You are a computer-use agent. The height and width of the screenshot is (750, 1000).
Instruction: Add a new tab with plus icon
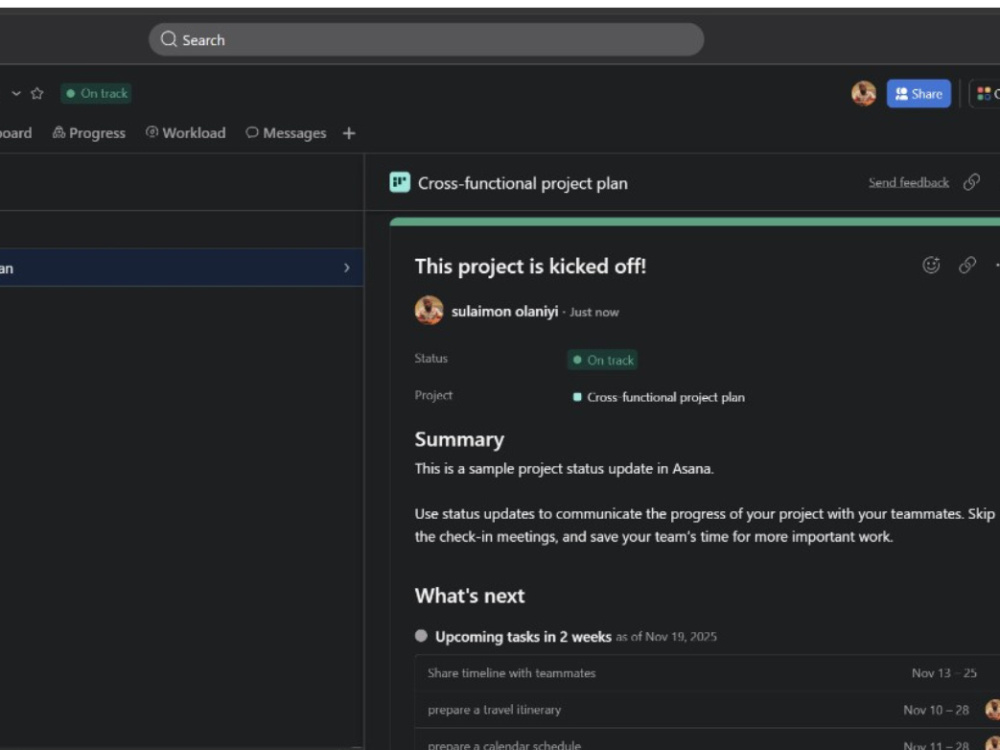349,133
